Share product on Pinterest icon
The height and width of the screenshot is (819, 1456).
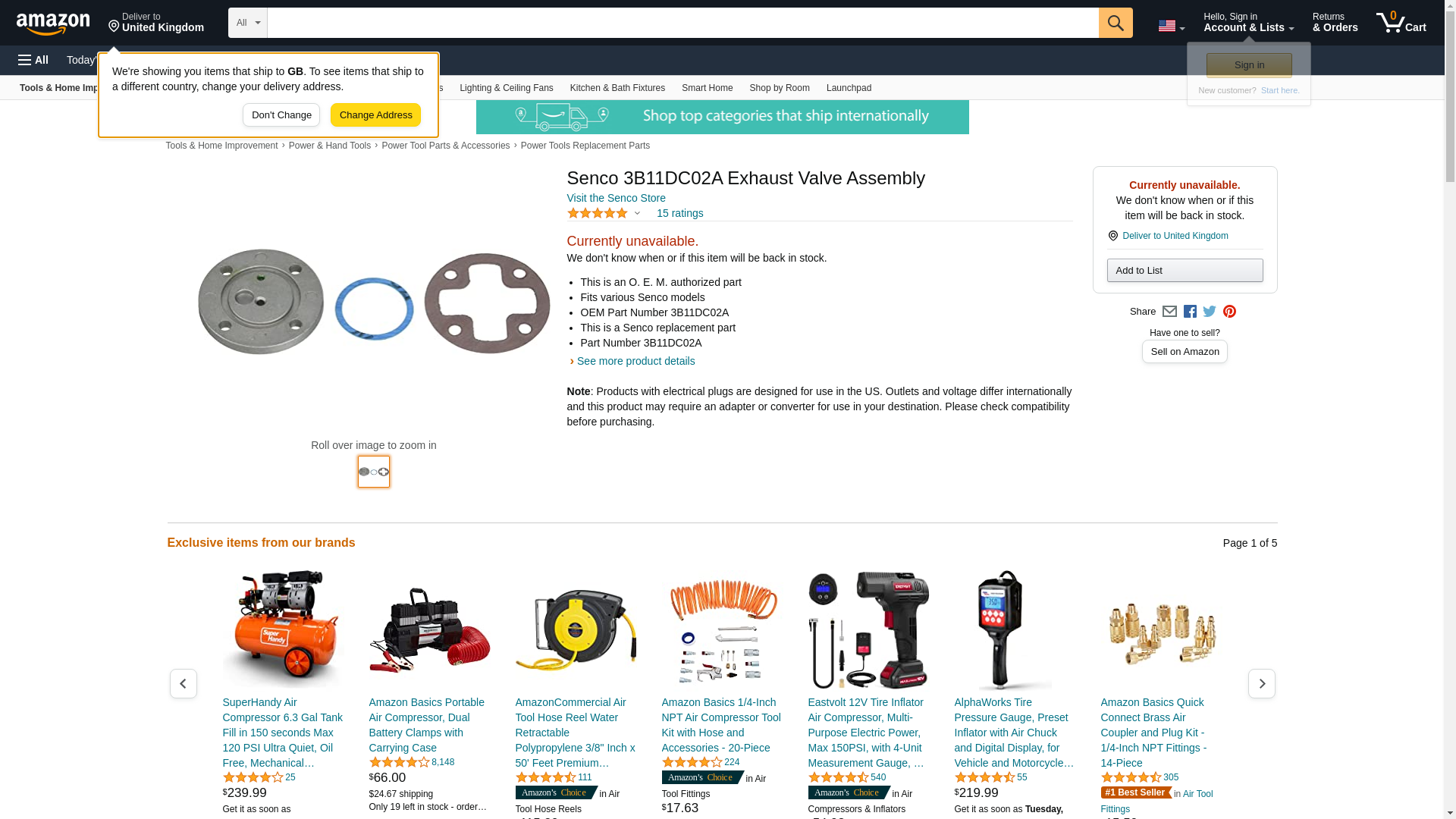(x=1229, y=312)
